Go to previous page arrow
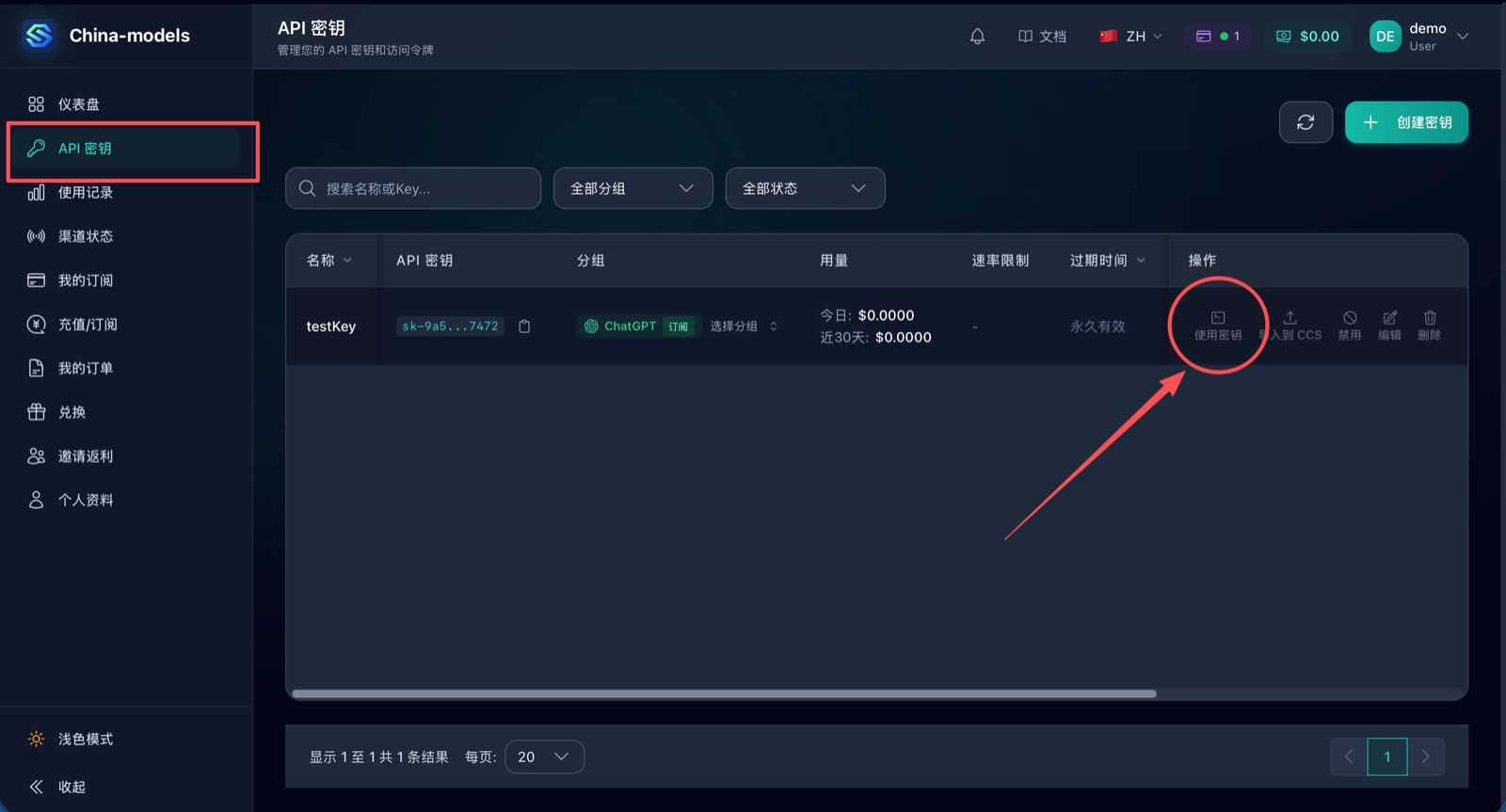Screen dimensions: 1506x812 click(x=1349, y=756)
